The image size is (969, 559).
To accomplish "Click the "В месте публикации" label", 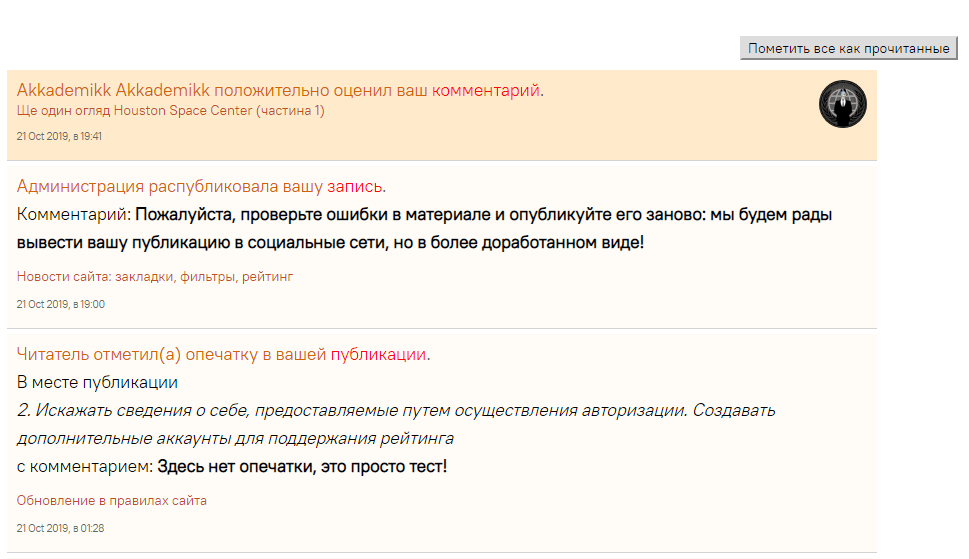I will pyautogui.click(x=97, y=382).
